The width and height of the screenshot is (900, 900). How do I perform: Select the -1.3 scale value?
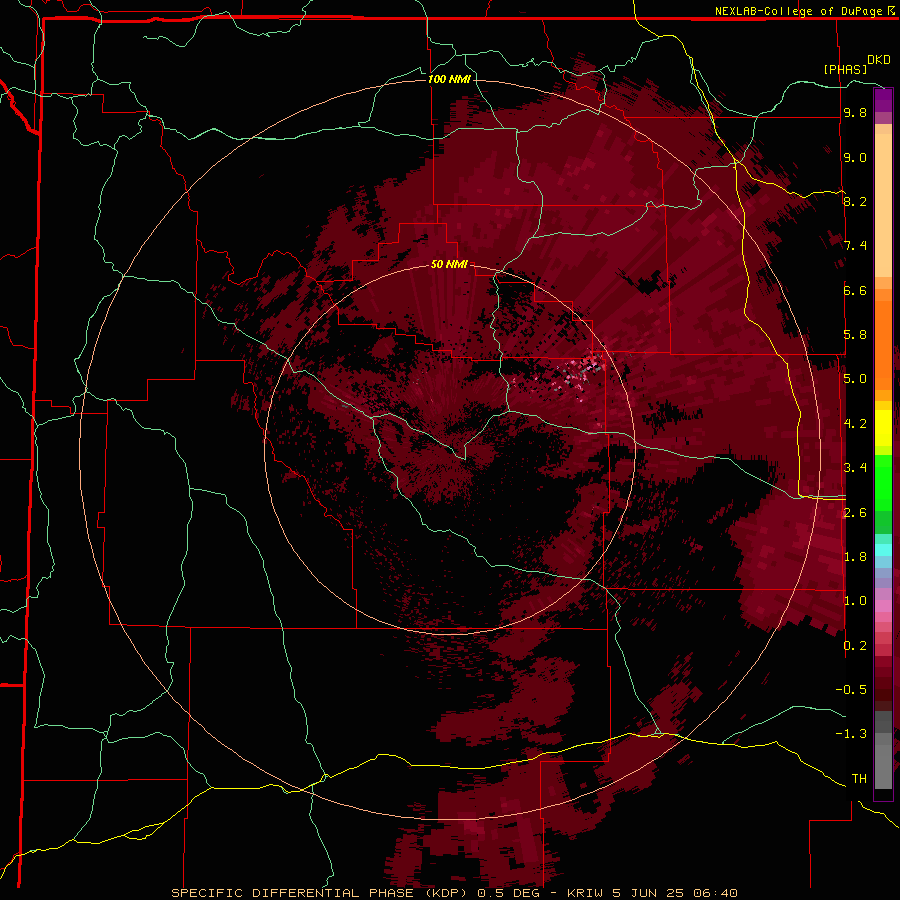click(x=851, y=734)
